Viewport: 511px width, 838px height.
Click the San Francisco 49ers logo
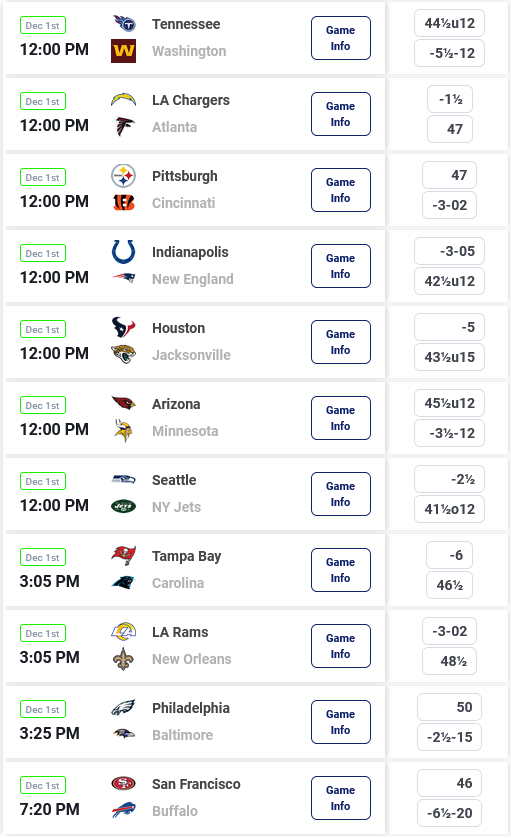(x=123, y=783)
